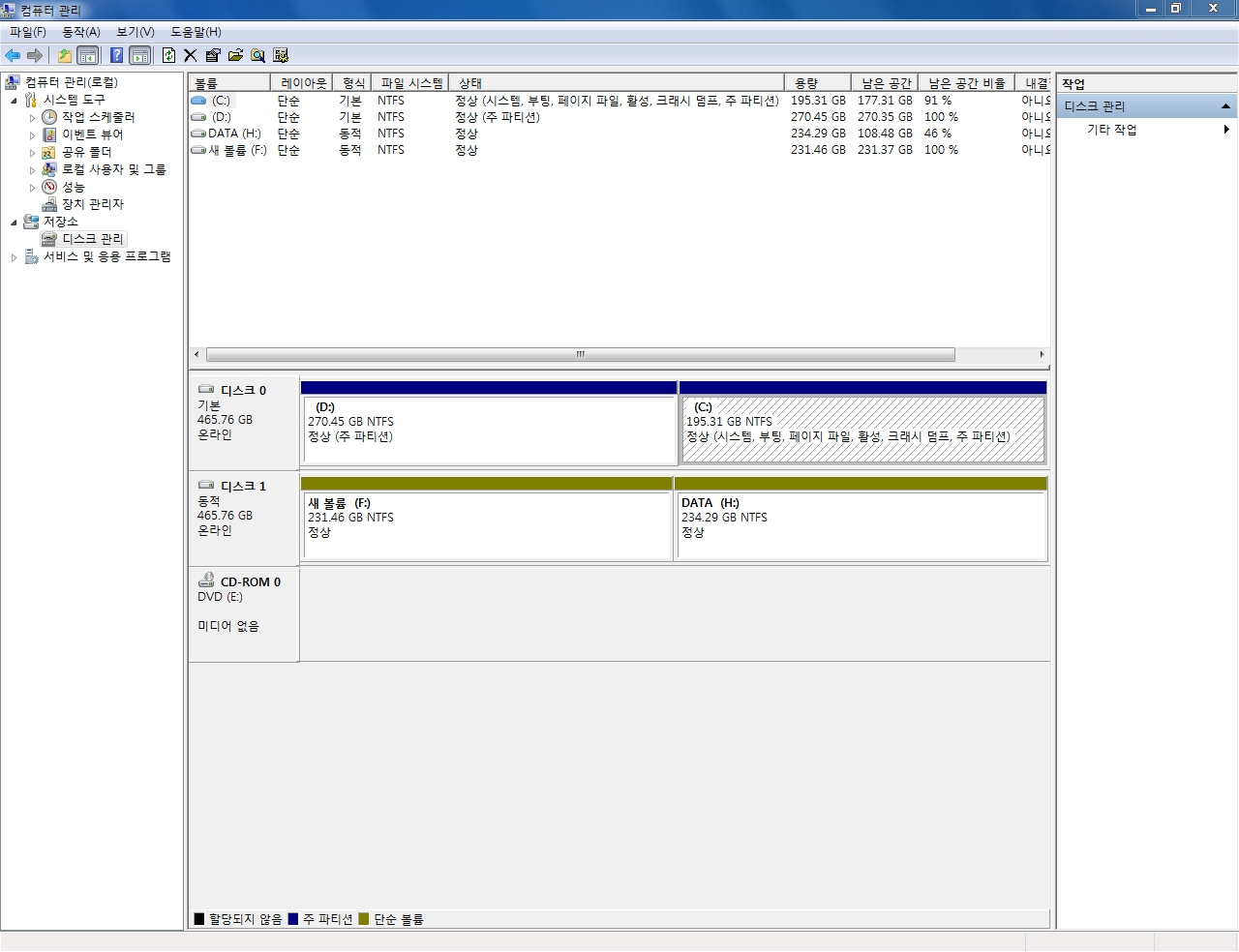Select 이벤트 뷰어 tree icon
Image resolution: width=1239 pixels, height=952 pixels.
coord(49,134)
